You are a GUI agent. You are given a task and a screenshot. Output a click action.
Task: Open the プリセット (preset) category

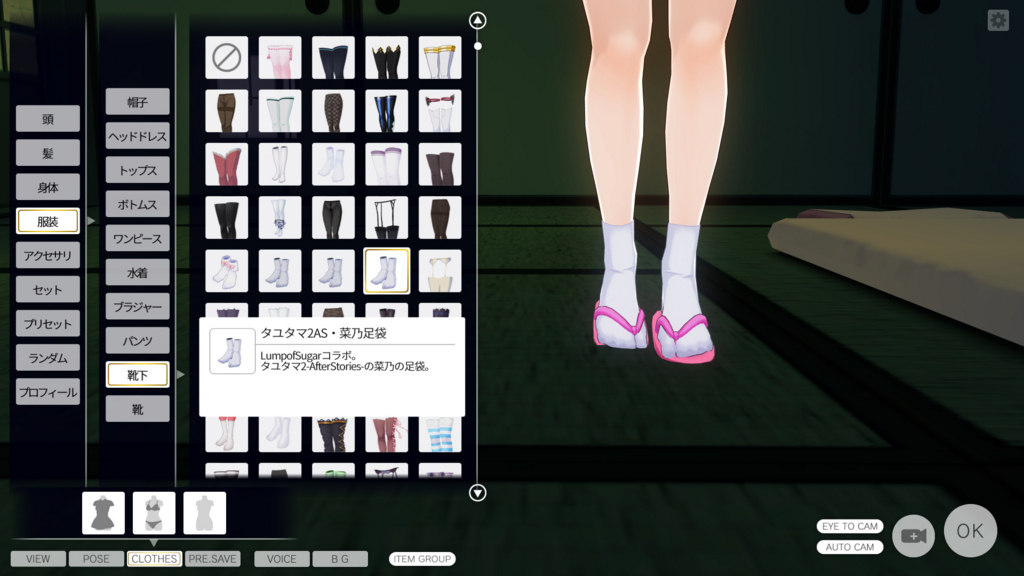tap(48, 324)
